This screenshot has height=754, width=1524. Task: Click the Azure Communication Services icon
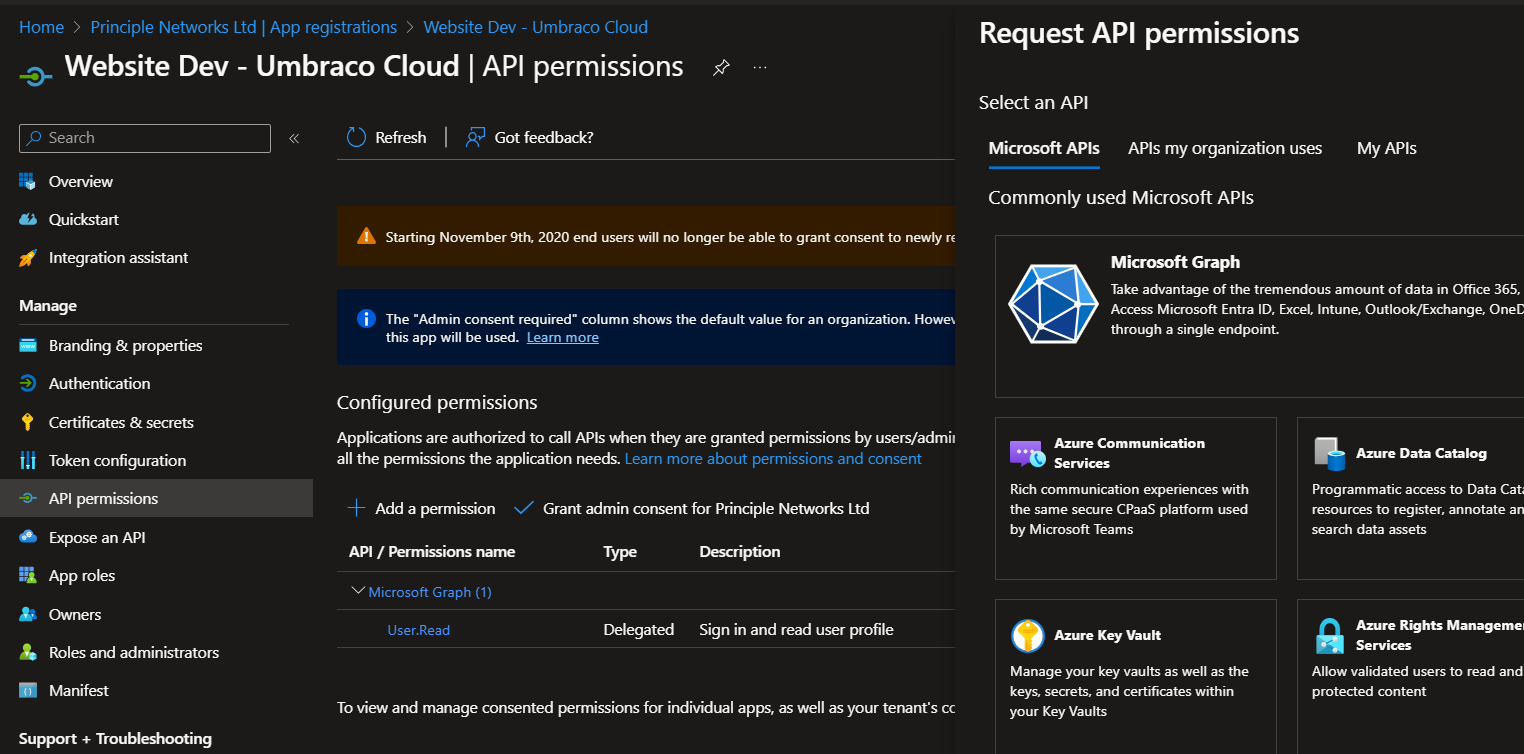pyautogui.click(x=1027, y=454)
